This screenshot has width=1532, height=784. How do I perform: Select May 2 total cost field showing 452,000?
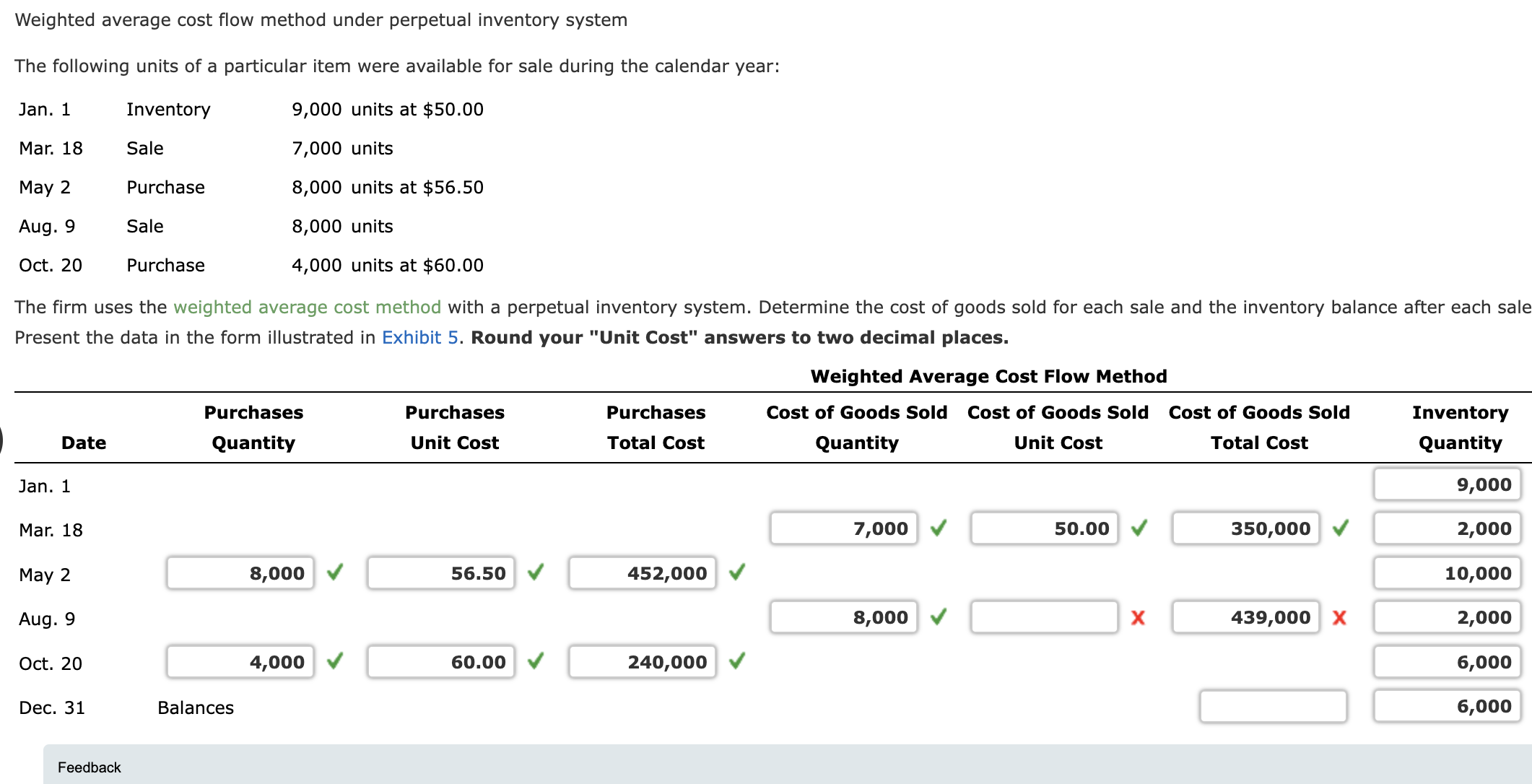[641, 573]
